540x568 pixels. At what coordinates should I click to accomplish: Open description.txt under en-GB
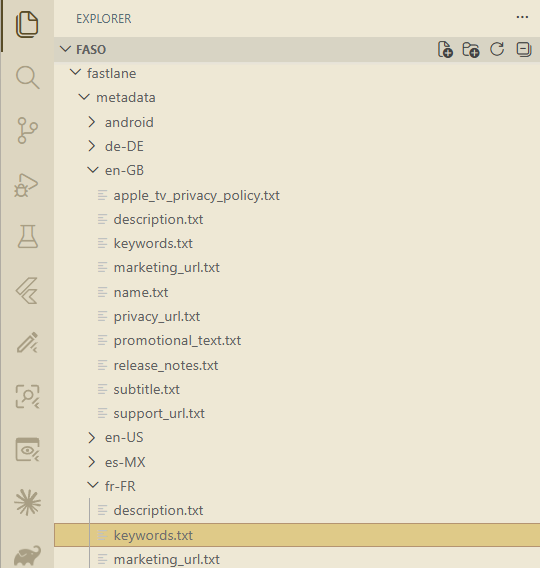pyautogui.click(x=158, y=220)
